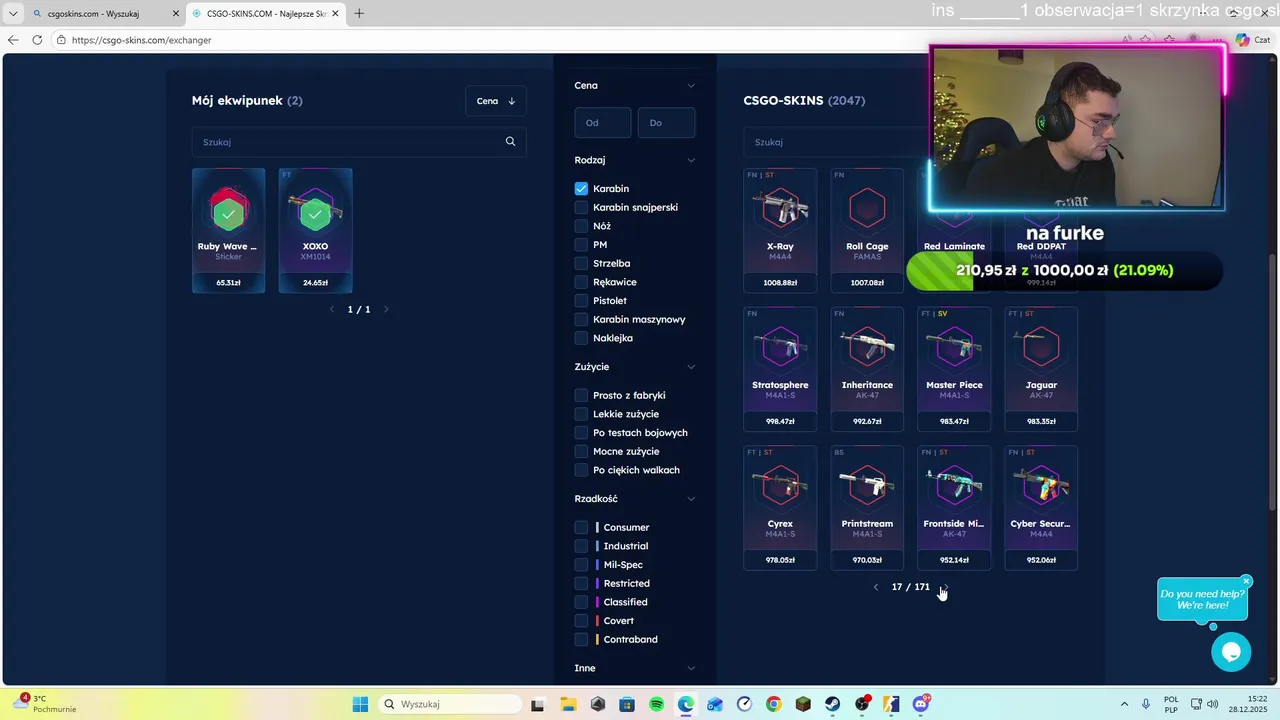Check the Karabin snajperski filter
The width and height of the screenshot is (1280, 720).
[581, 207]
